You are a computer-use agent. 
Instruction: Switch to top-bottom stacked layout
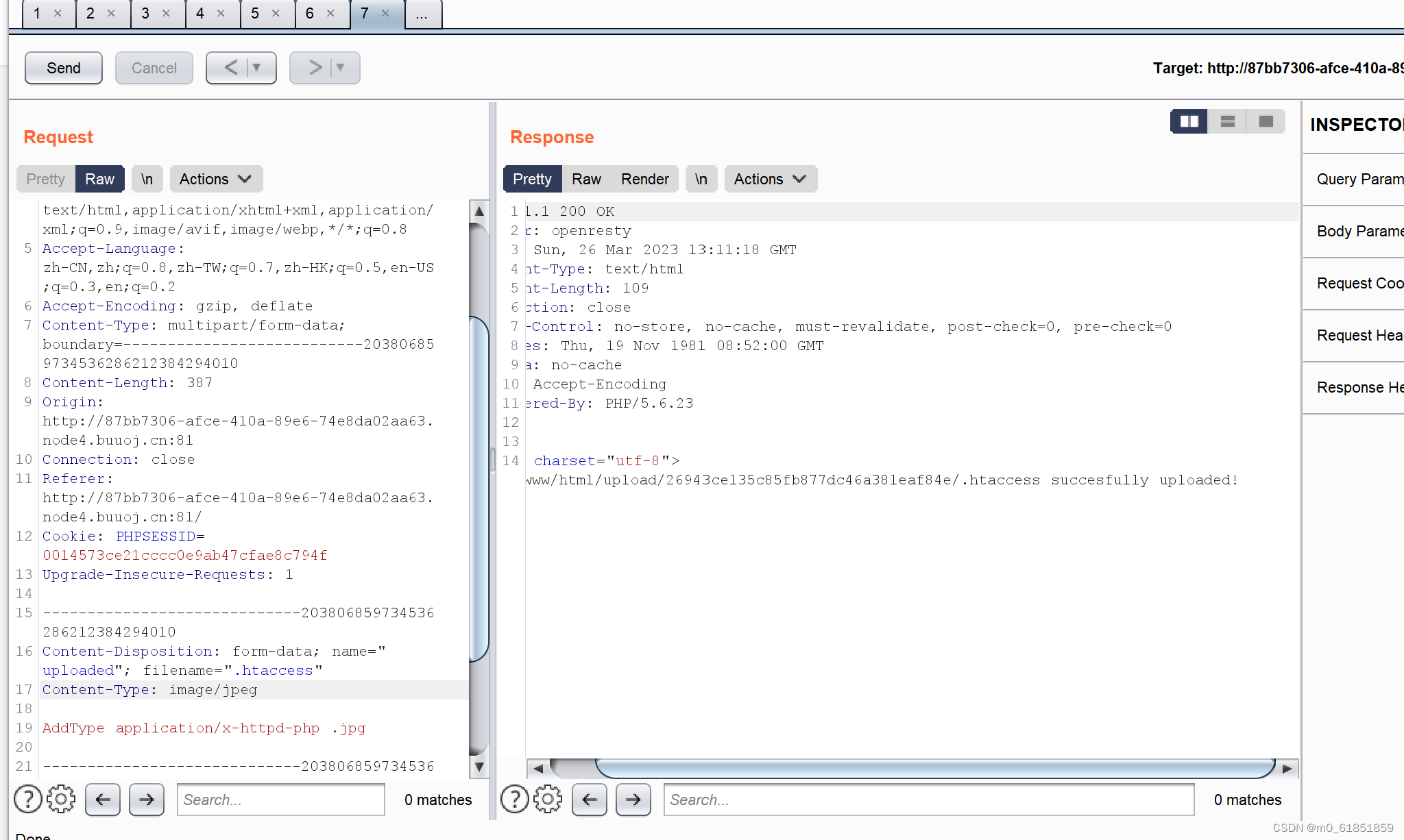click(1227, 121)
